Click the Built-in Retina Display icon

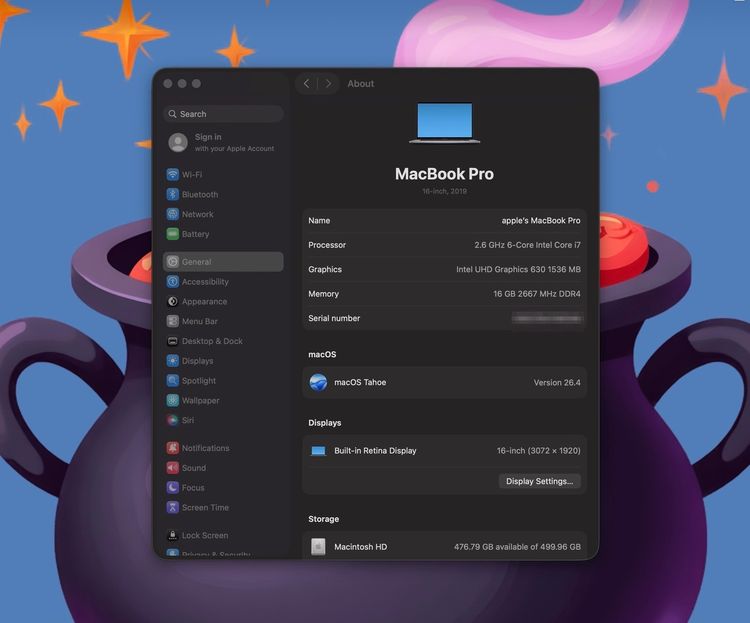click(x=318, y=451)
